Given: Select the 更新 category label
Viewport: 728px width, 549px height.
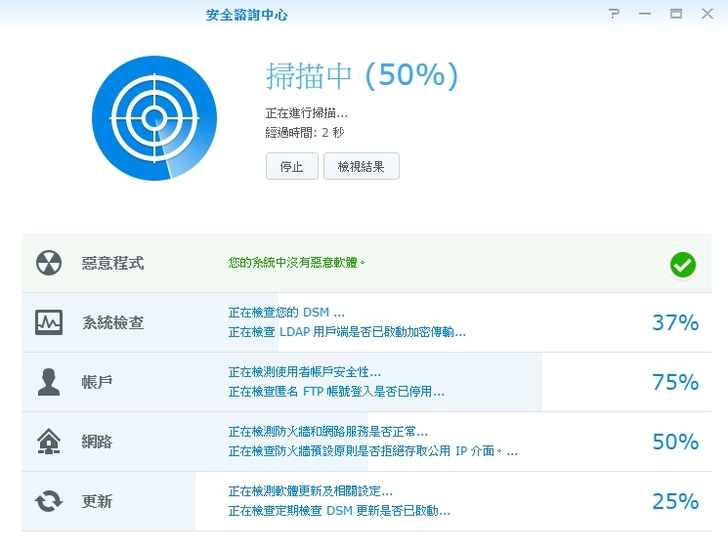Looking at the screenshot, I should pyautogui.click(x=97, y=501).
